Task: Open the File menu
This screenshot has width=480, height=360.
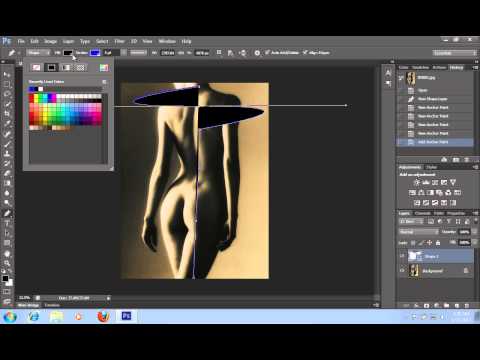Action: (x=21, y=41)
